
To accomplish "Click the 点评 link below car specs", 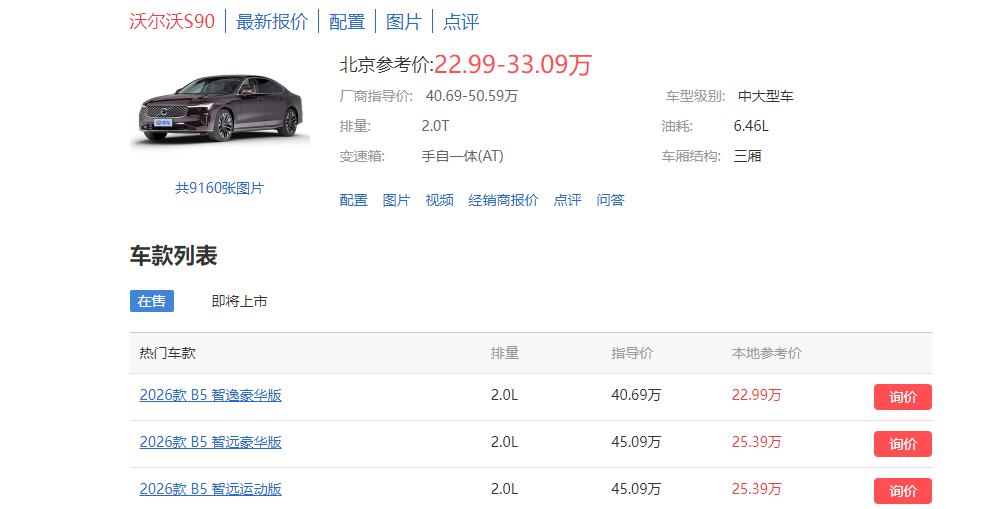I will pyautogui.click(x=568, y=200).
